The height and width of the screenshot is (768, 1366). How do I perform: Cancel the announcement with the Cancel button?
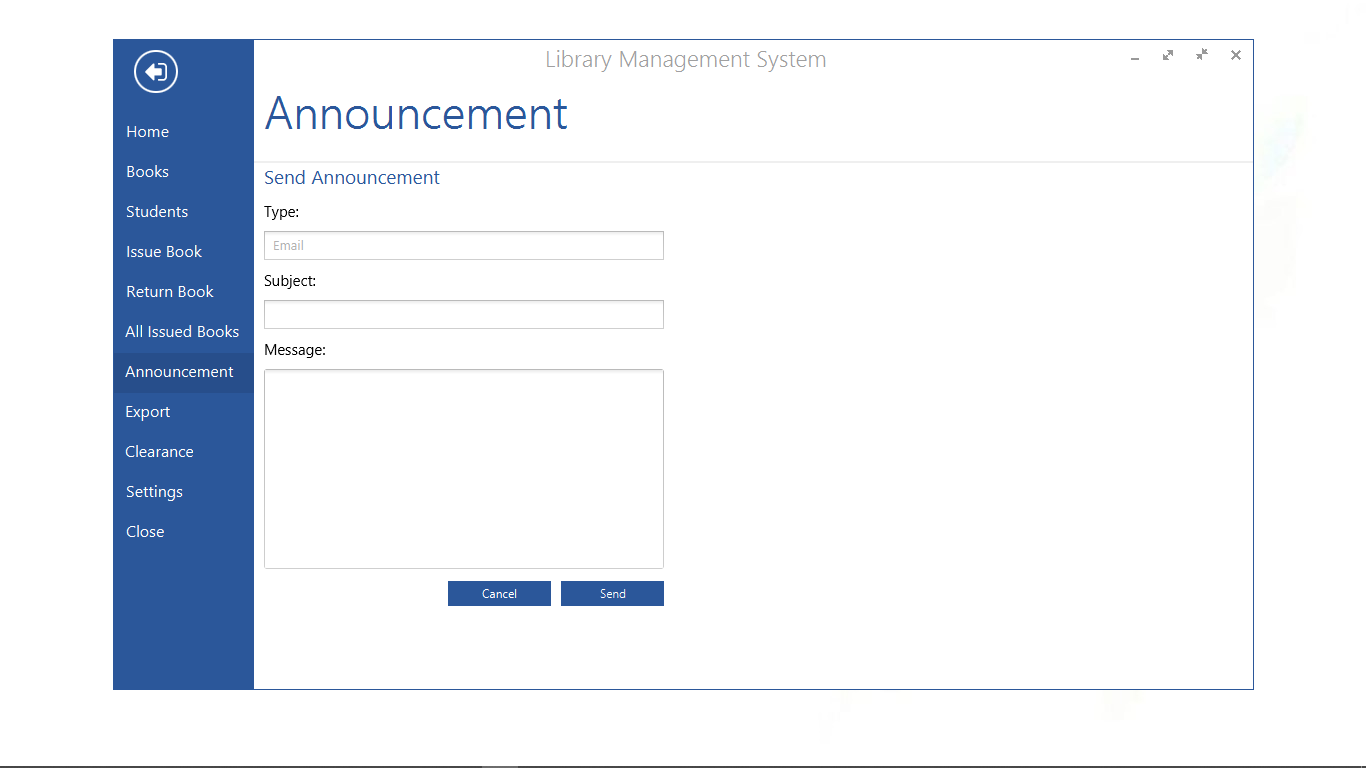(x=499, y=593)
